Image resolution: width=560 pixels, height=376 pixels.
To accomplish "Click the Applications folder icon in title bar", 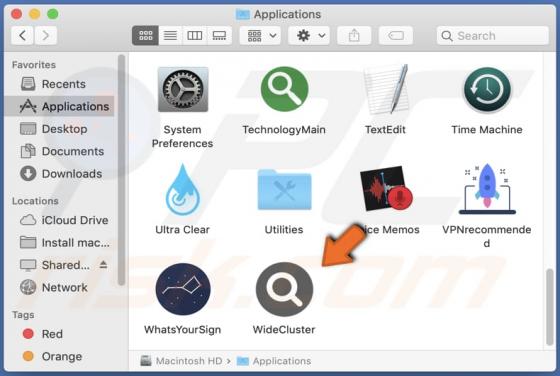I will (x=242, y=14).
